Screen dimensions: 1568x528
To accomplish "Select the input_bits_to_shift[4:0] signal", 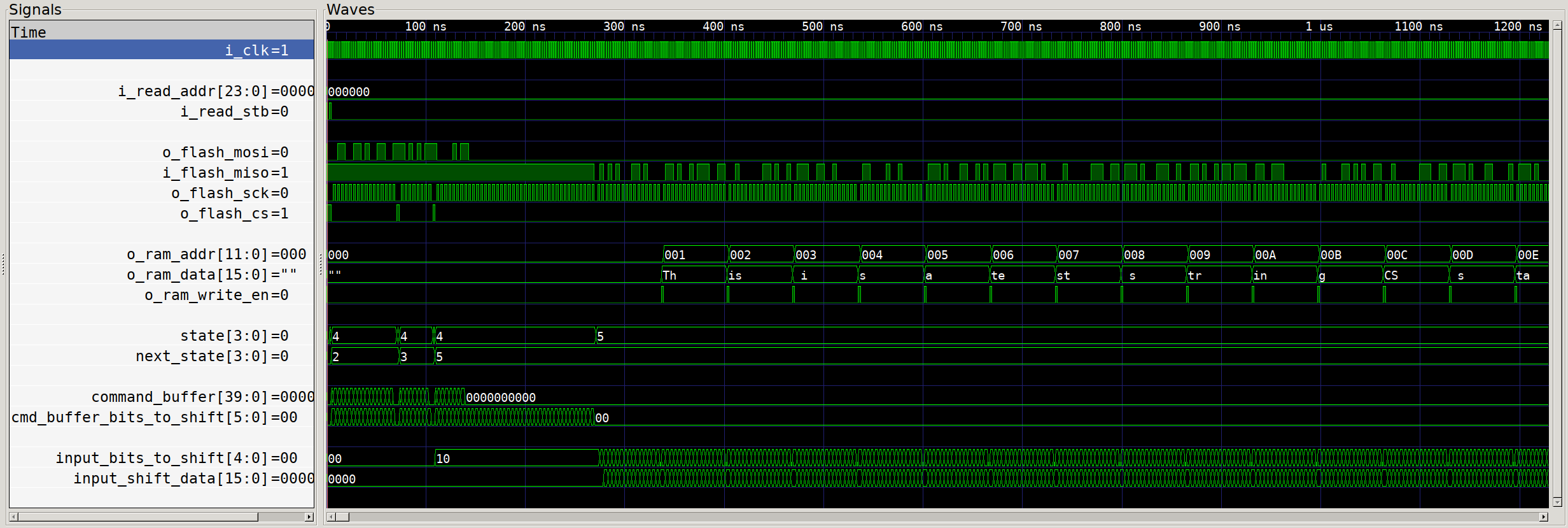I will (162, 458).
